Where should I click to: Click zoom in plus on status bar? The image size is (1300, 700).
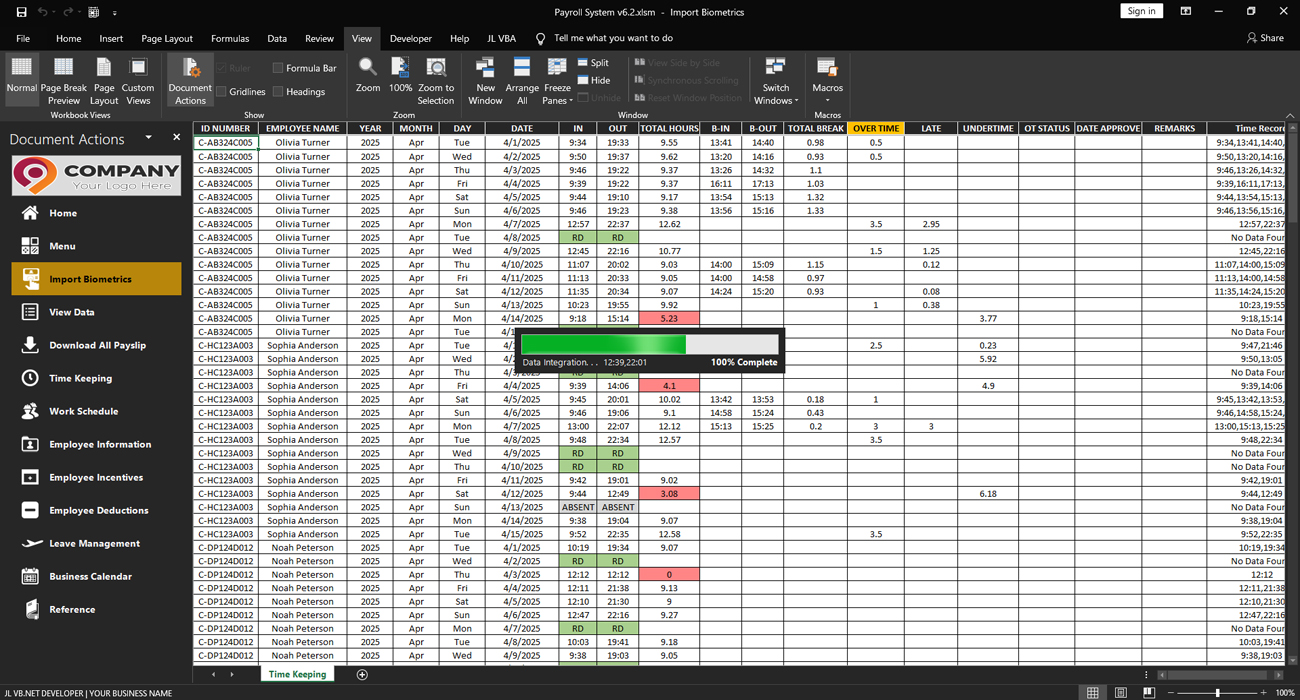coord(1265,692)
